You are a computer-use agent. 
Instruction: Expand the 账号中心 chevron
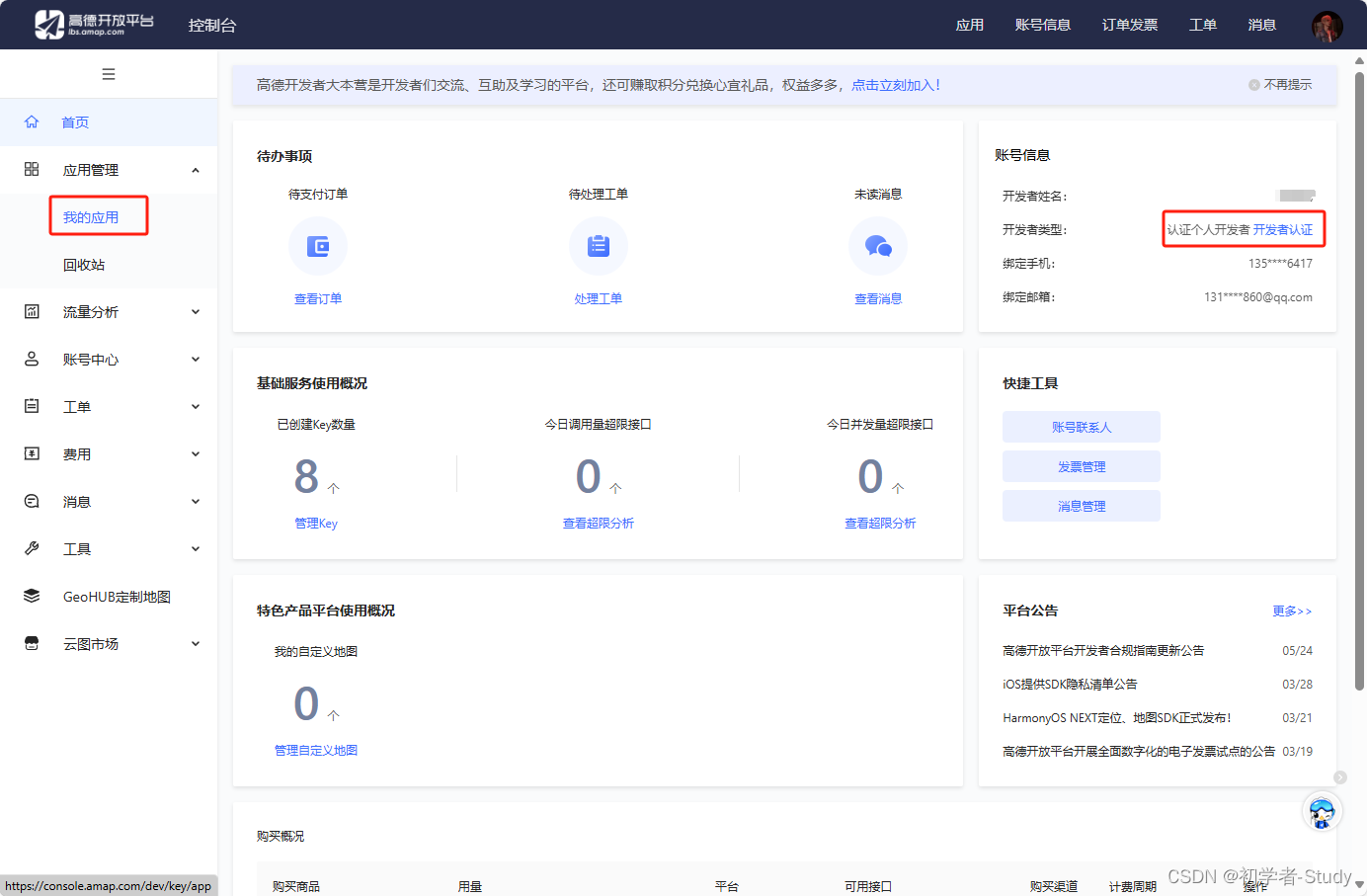coord(196,360)
